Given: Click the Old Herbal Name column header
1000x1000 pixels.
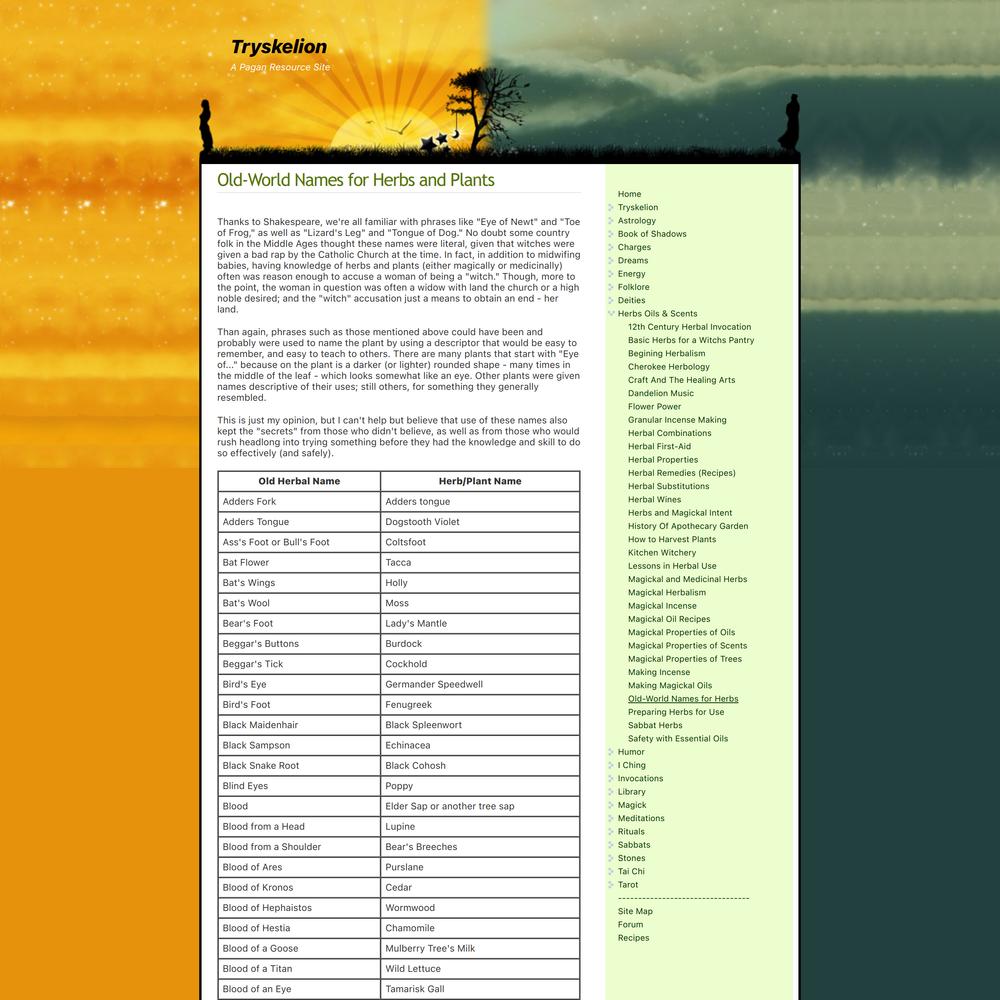Looking at the screenshot, I should (x=299, y=482).
